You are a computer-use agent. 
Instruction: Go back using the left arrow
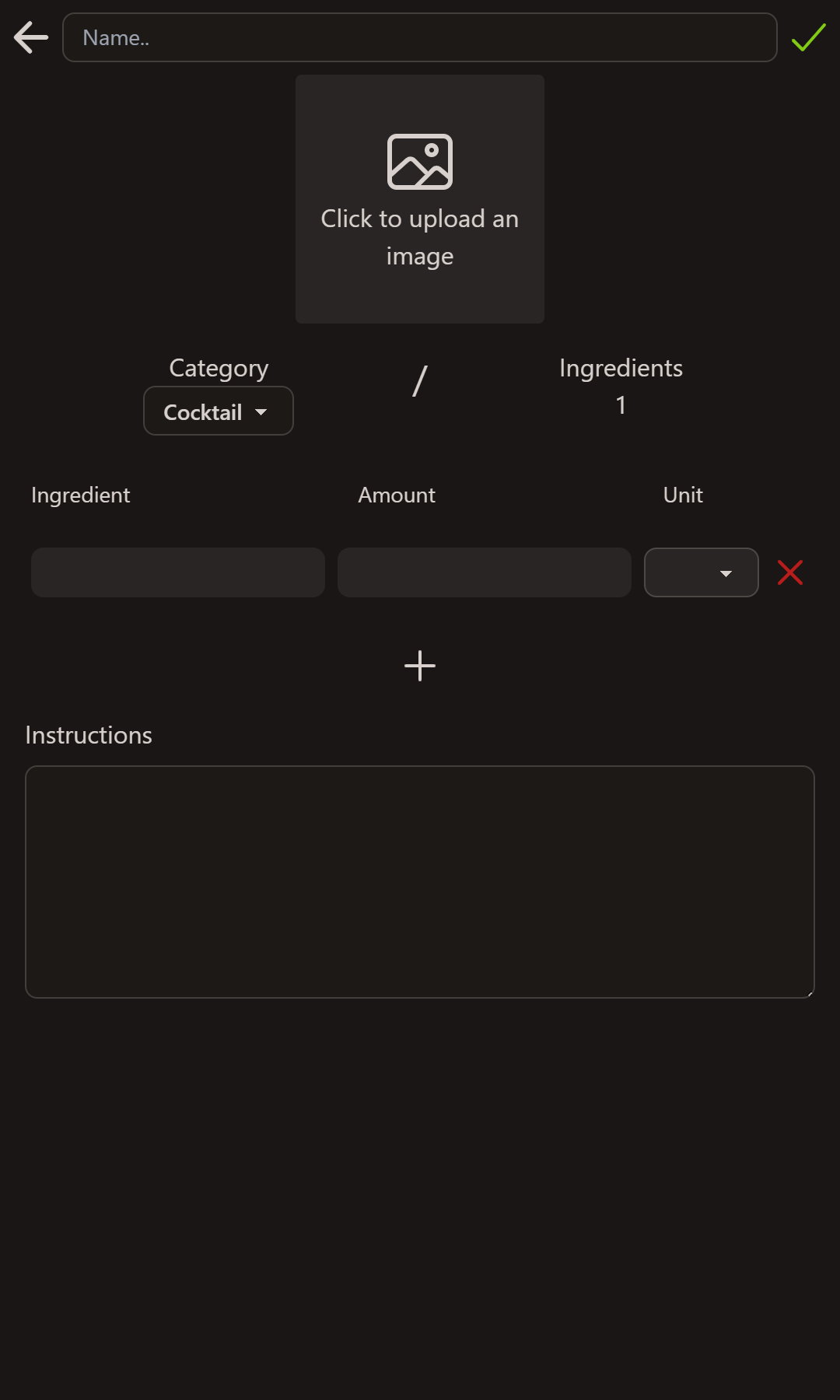click(x=31, y=37)
